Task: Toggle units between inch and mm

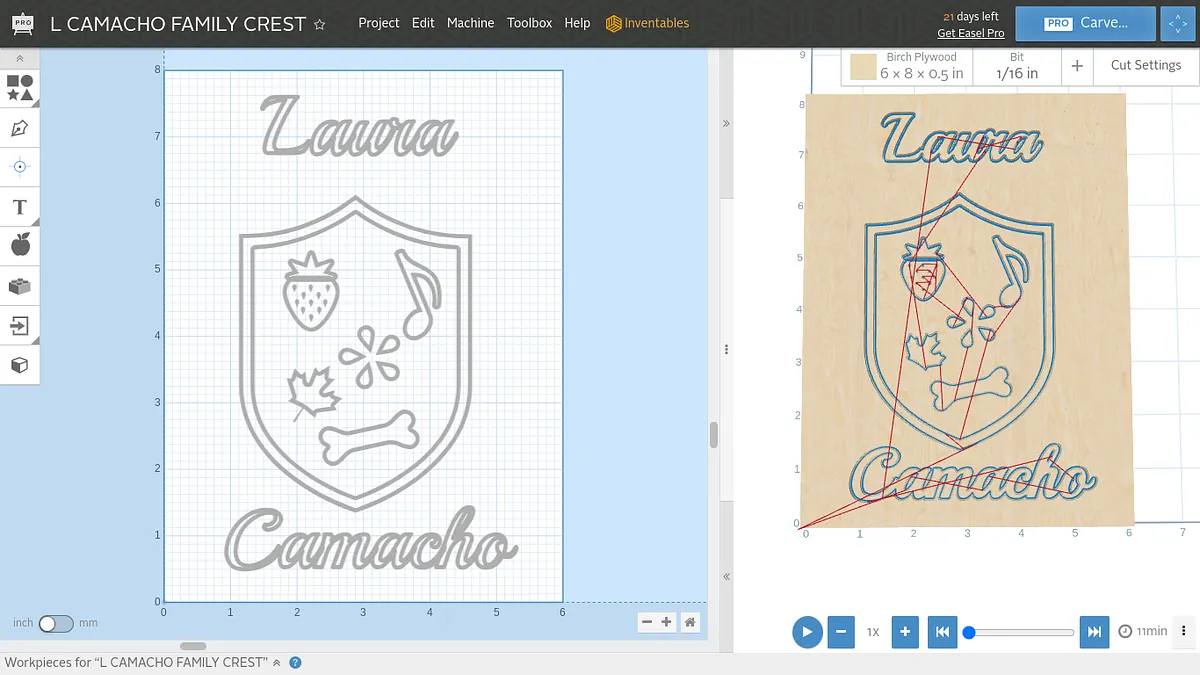Action: tap(55, 623)
